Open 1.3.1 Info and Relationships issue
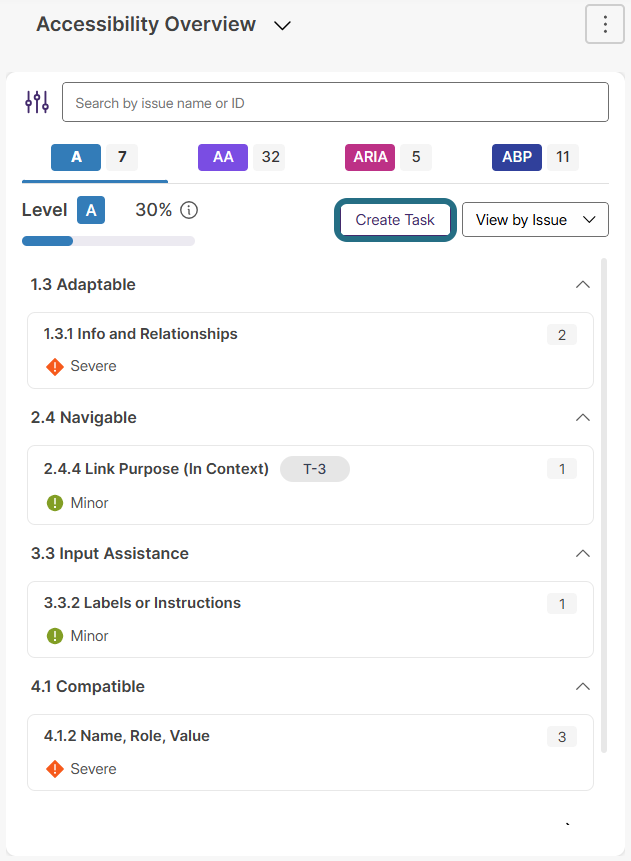 (x=310, y=350)
